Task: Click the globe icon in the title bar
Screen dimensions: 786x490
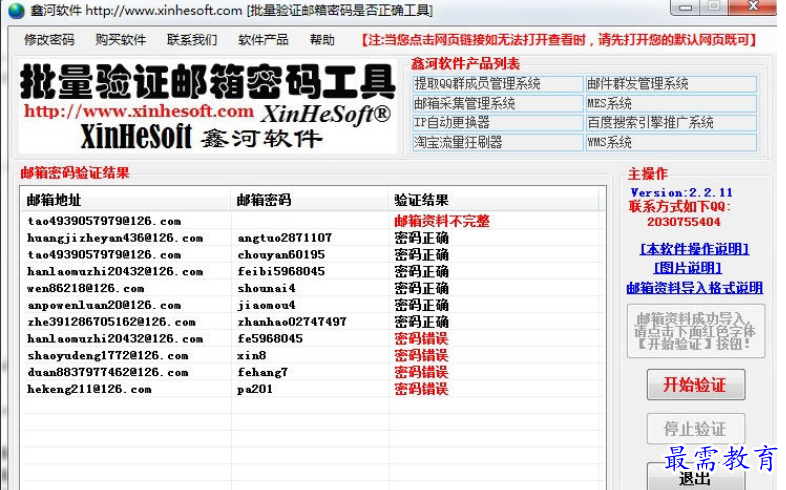Action: (x=16, y=10)
